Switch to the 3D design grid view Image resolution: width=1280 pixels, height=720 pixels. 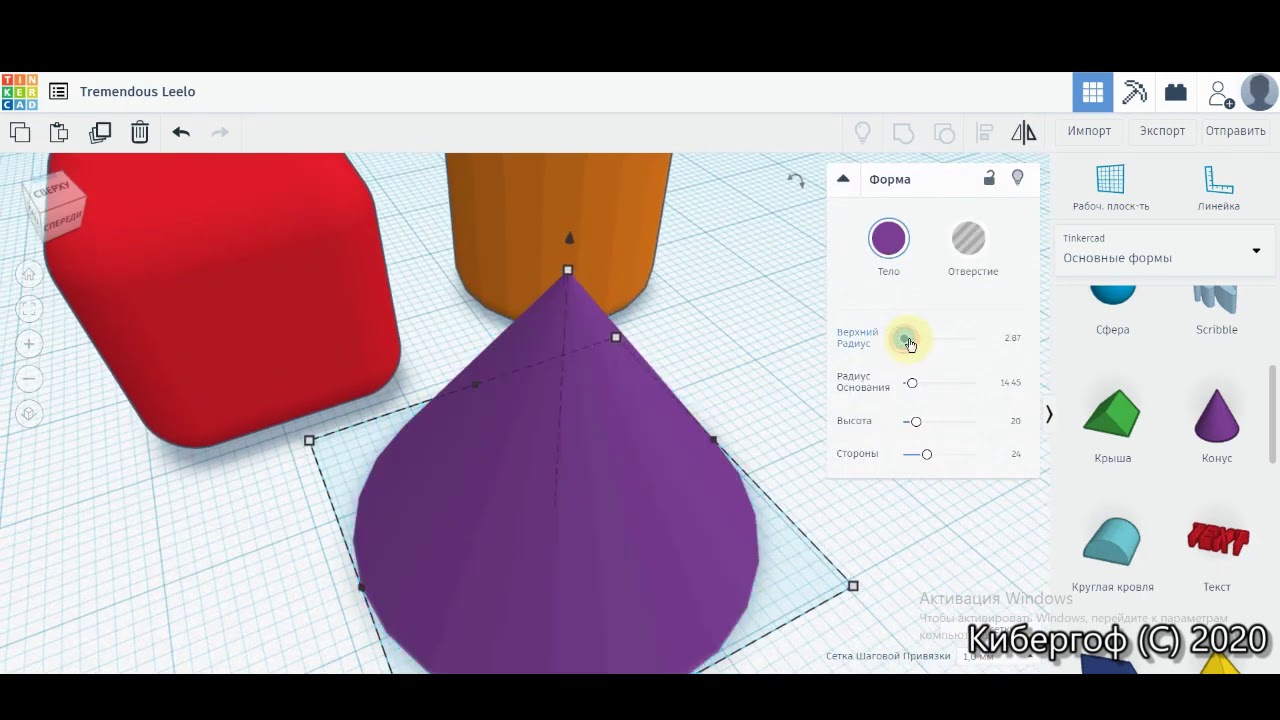point(1093,93)
